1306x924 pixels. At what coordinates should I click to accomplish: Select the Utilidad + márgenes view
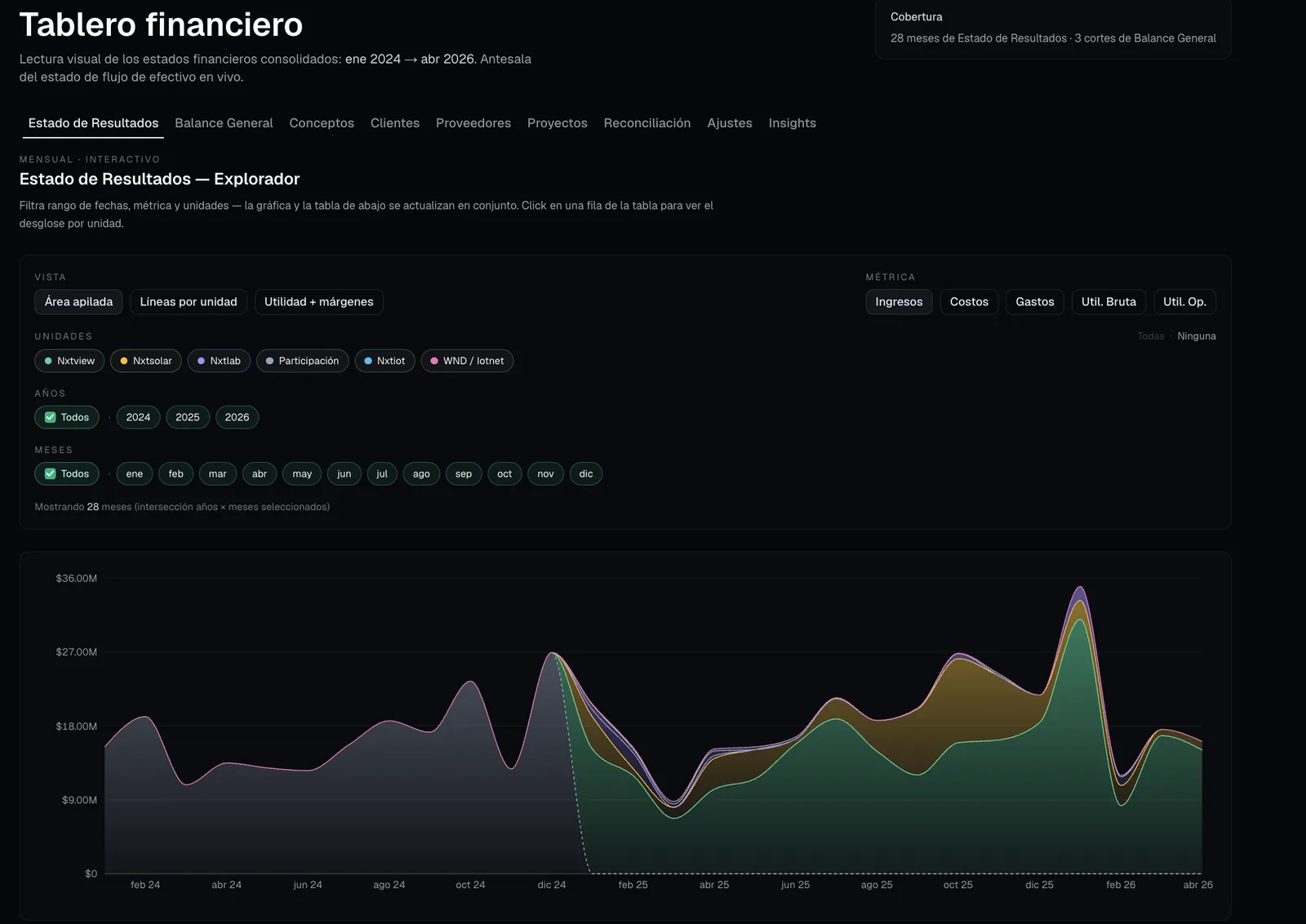pos(318,302)
